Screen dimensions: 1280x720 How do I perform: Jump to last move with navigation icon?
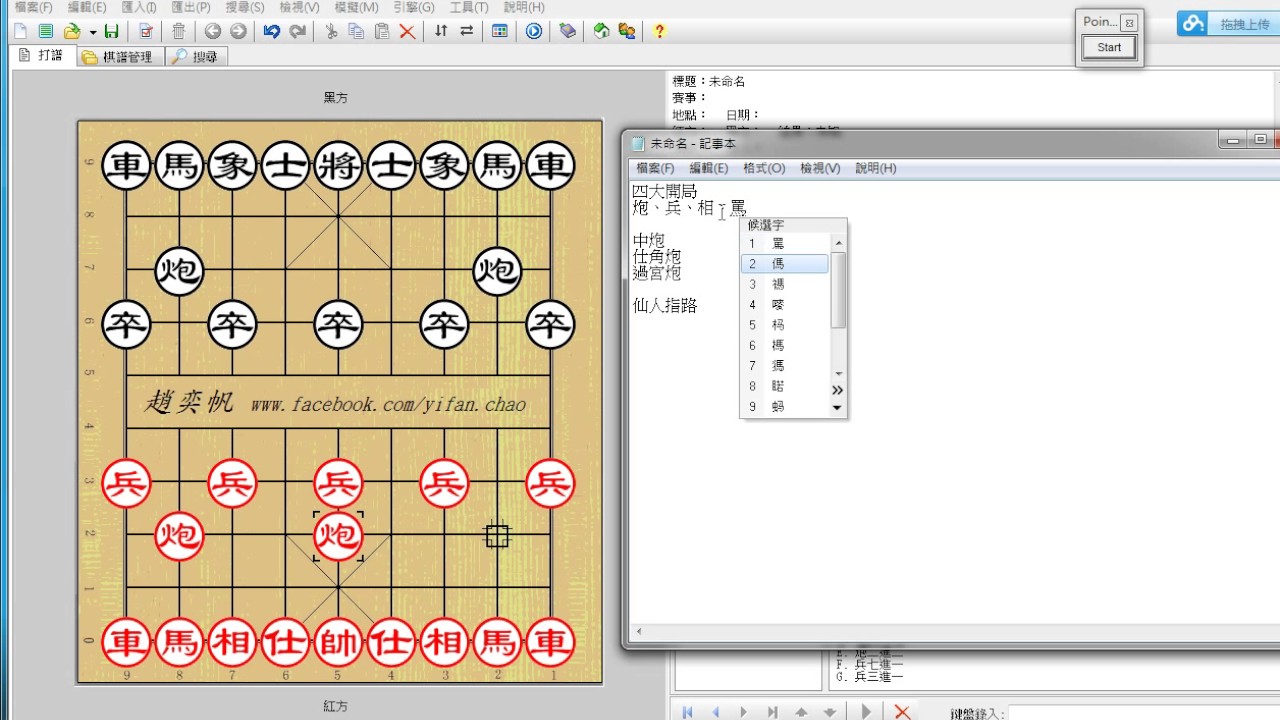pos(772,712)
